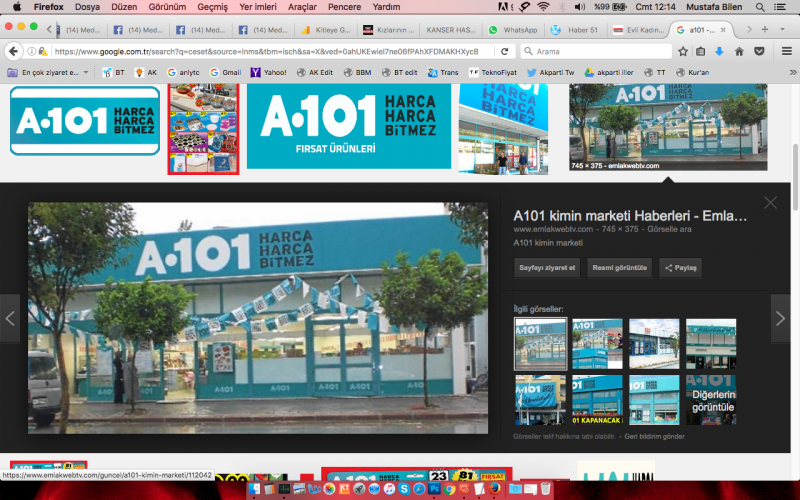Launch Photoshop from the Dock
The width and height of the screenshot is (800, 500).
[434, 489]
